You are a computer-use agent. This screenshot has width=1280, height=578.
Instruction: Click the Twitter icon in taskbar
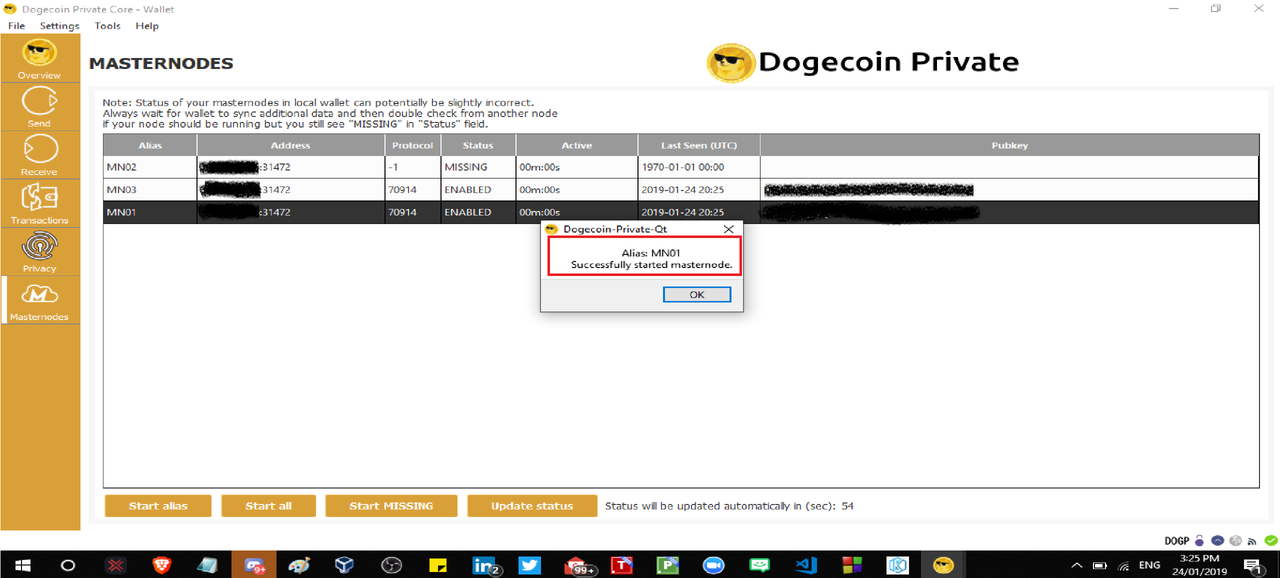pyautogui.click(x=529, y=565)
